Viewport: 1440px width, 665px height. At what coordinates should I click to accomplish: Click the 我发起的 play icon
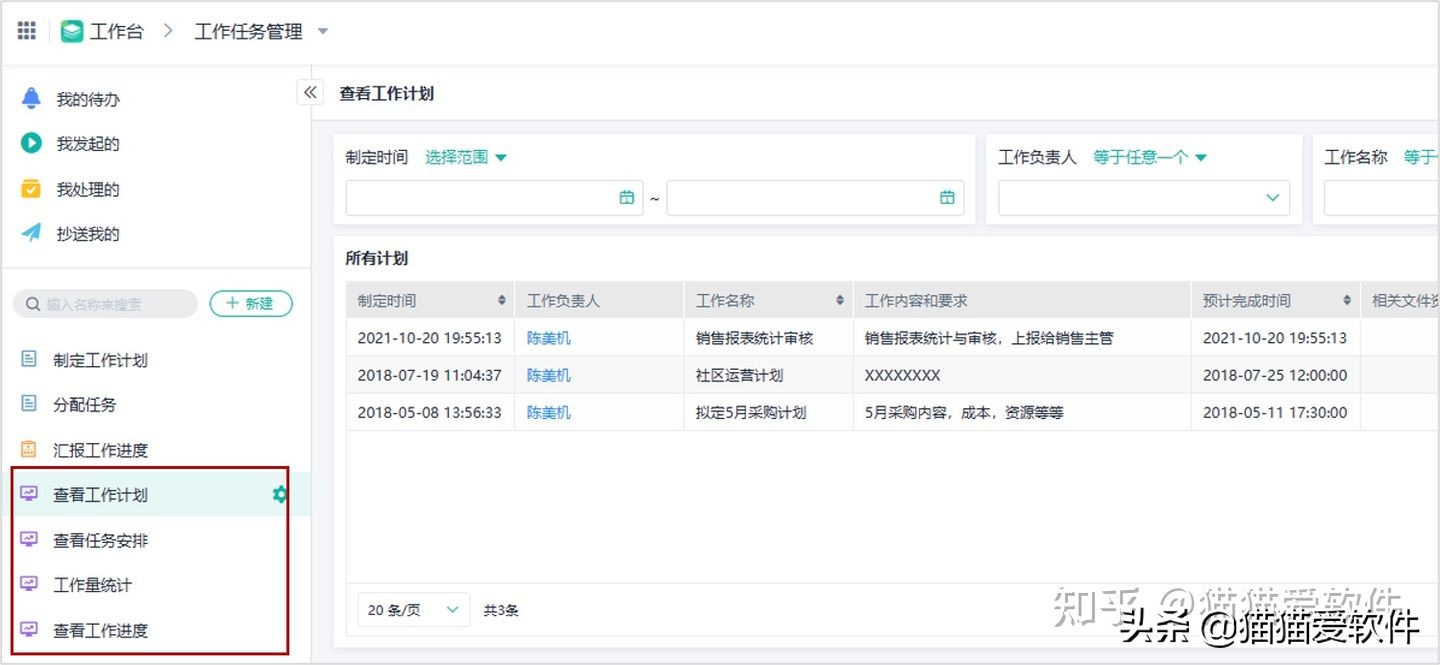(30, 143)
